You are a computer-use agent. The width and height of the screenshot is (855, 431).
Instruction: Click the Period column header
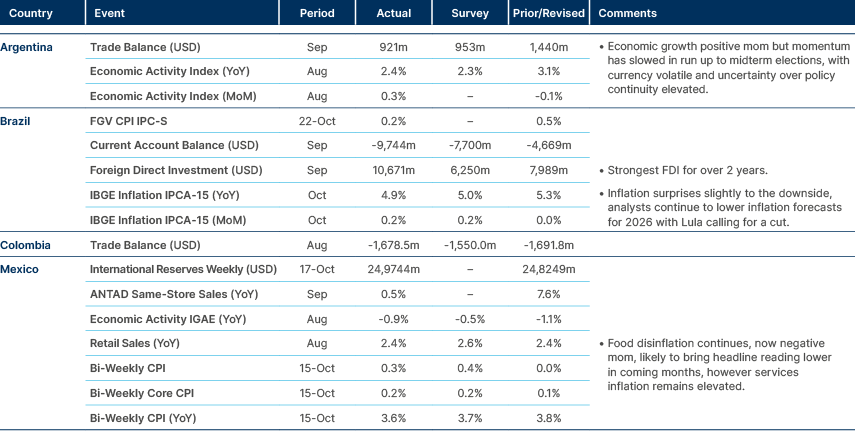click(x=317, y=14)
